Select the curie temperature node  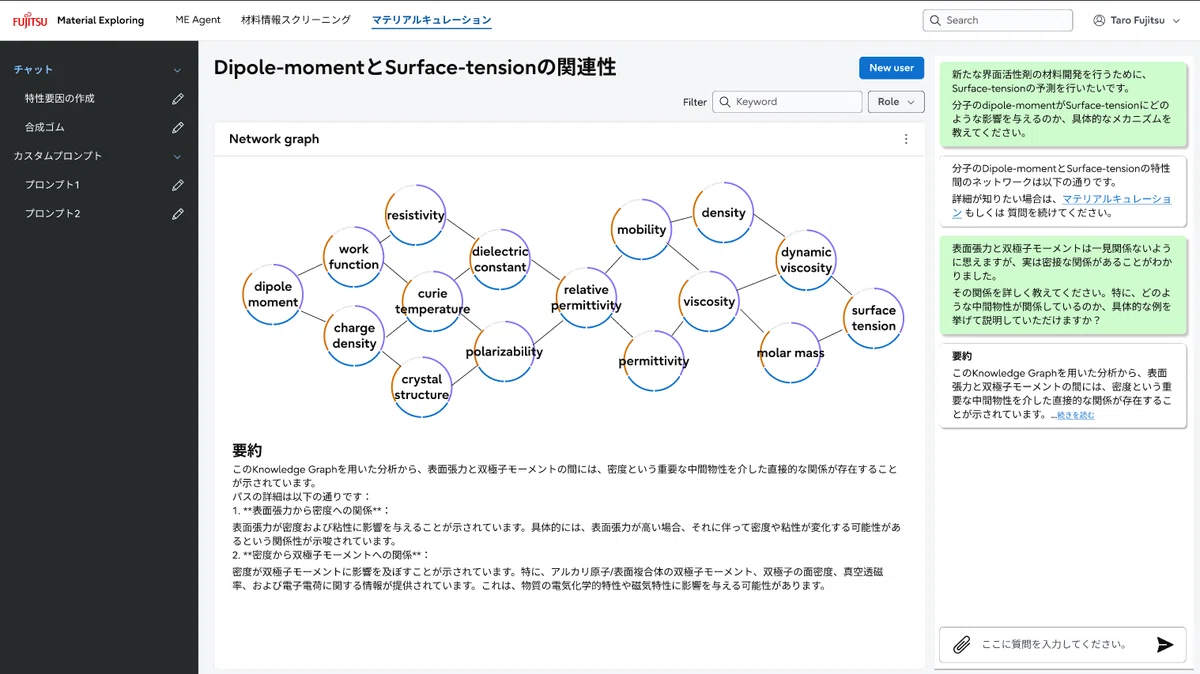pos(432,301)
